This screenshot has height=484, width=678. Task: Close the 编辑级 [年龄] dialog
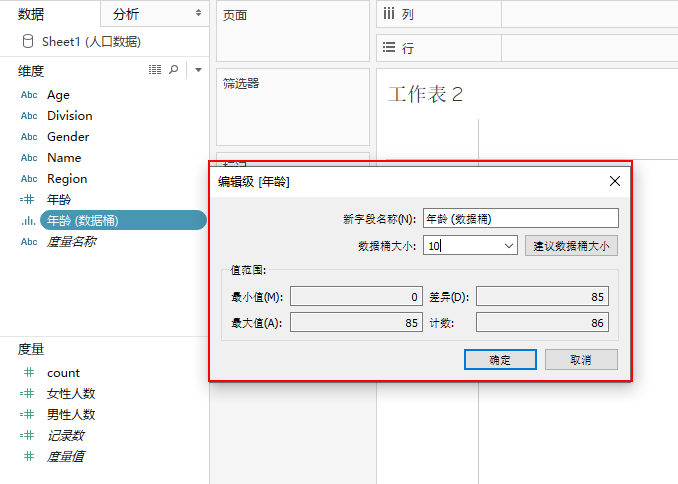[614, 181]
